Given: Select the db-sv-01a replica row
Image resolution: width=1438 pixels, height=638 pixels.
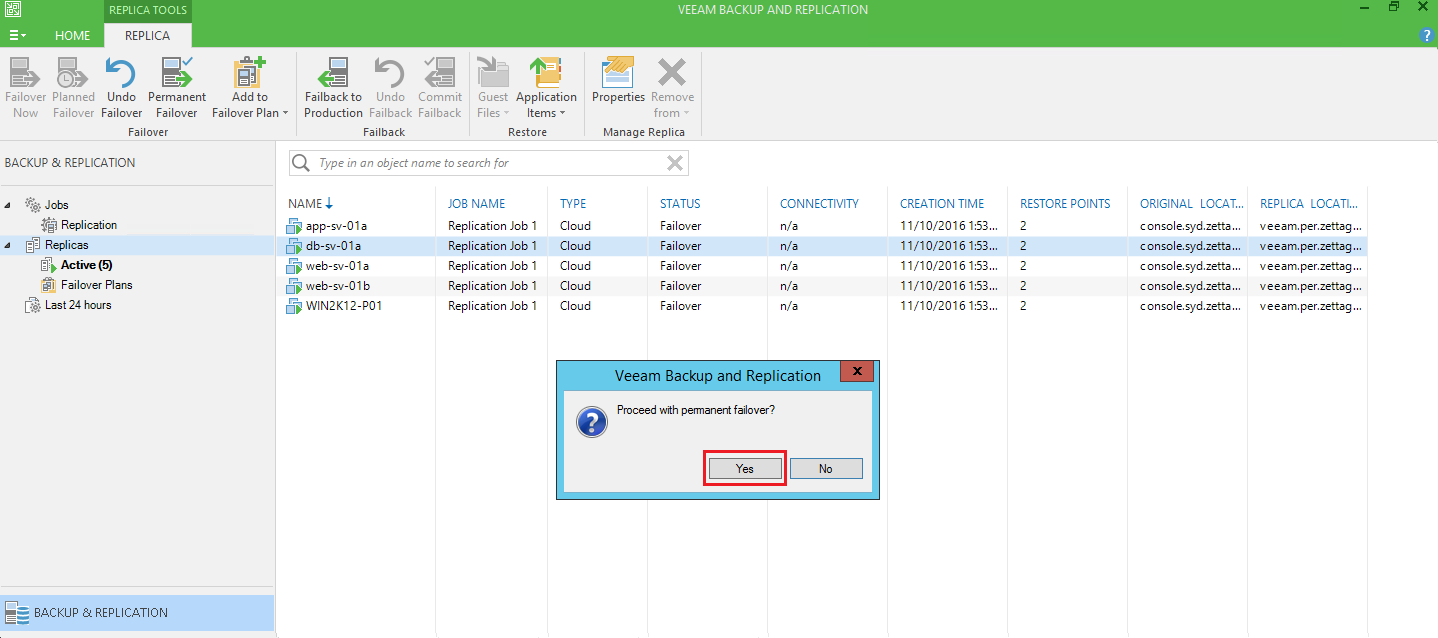Looking at the screenshot, I should pos(822,246).
